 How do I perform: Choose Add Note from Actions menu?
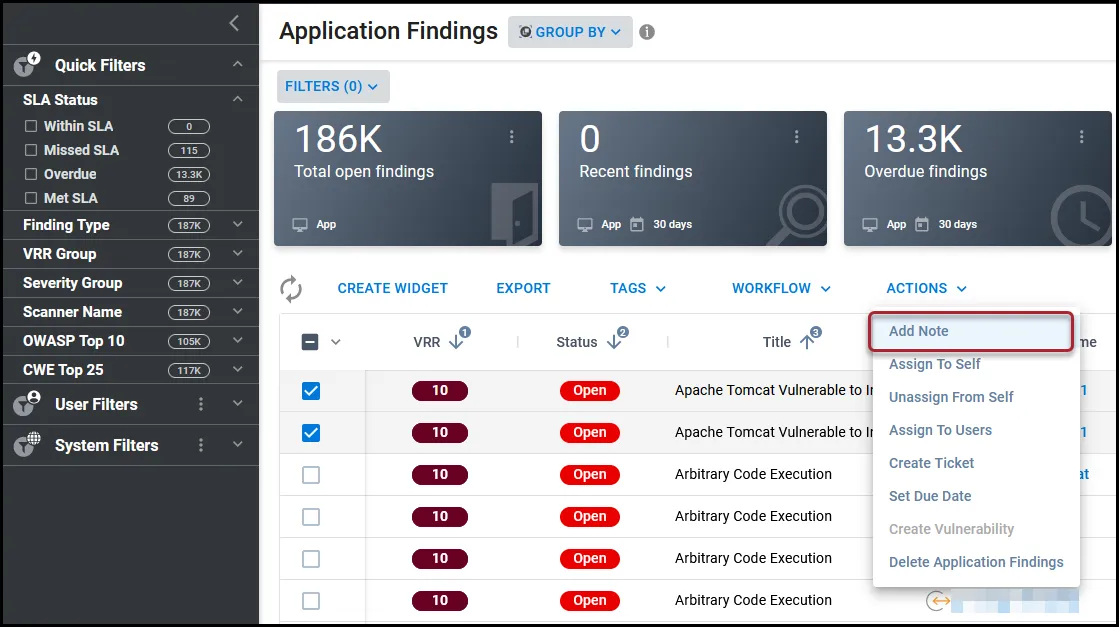(x=971, y=331)
